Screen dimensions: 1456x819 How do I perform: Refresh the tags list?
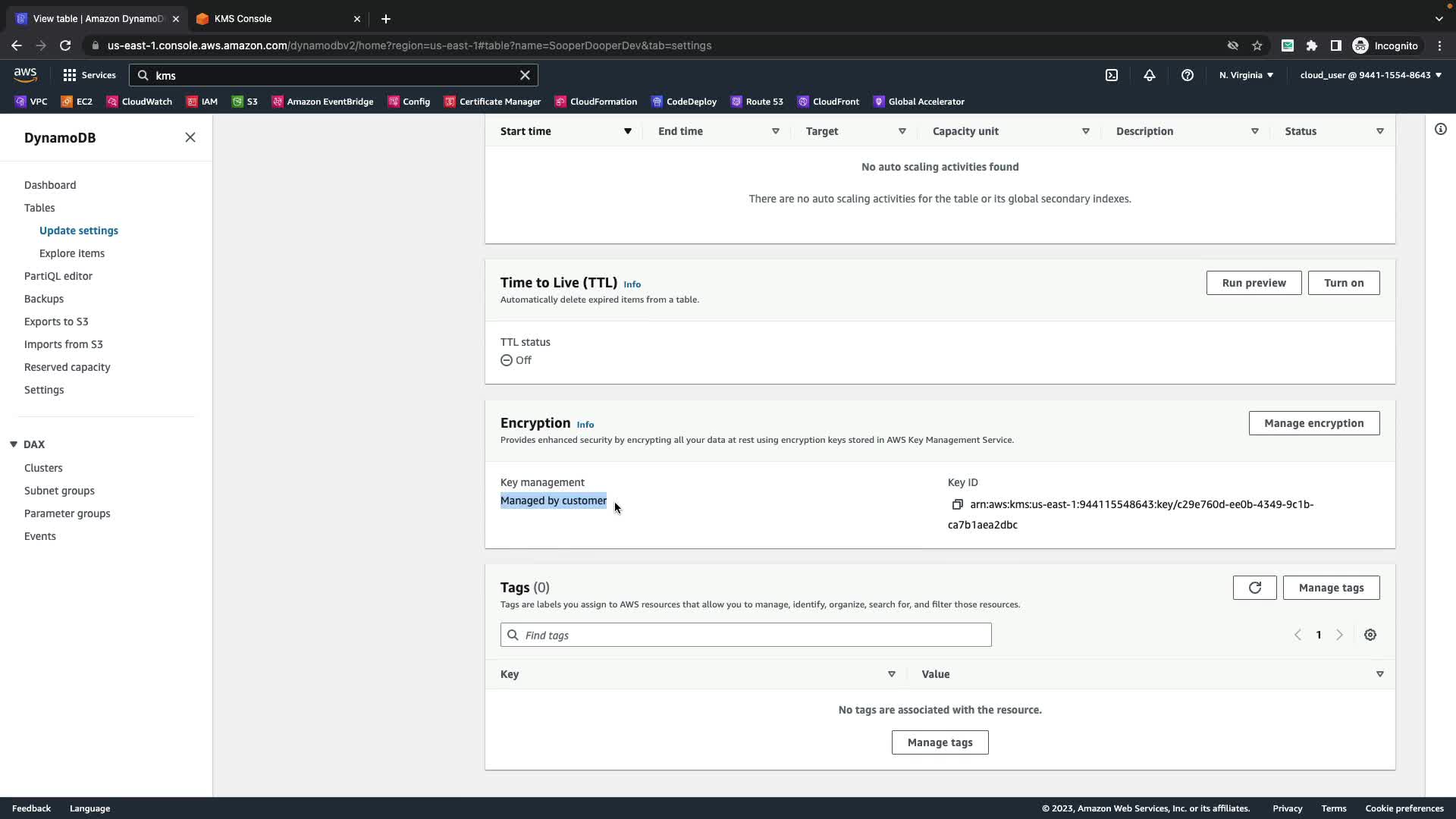pyautogui.click(x=1254, y=588)
